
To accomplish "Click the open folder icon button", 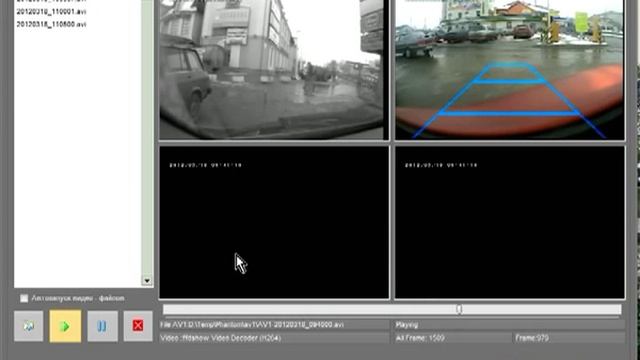I will (29, 326).
